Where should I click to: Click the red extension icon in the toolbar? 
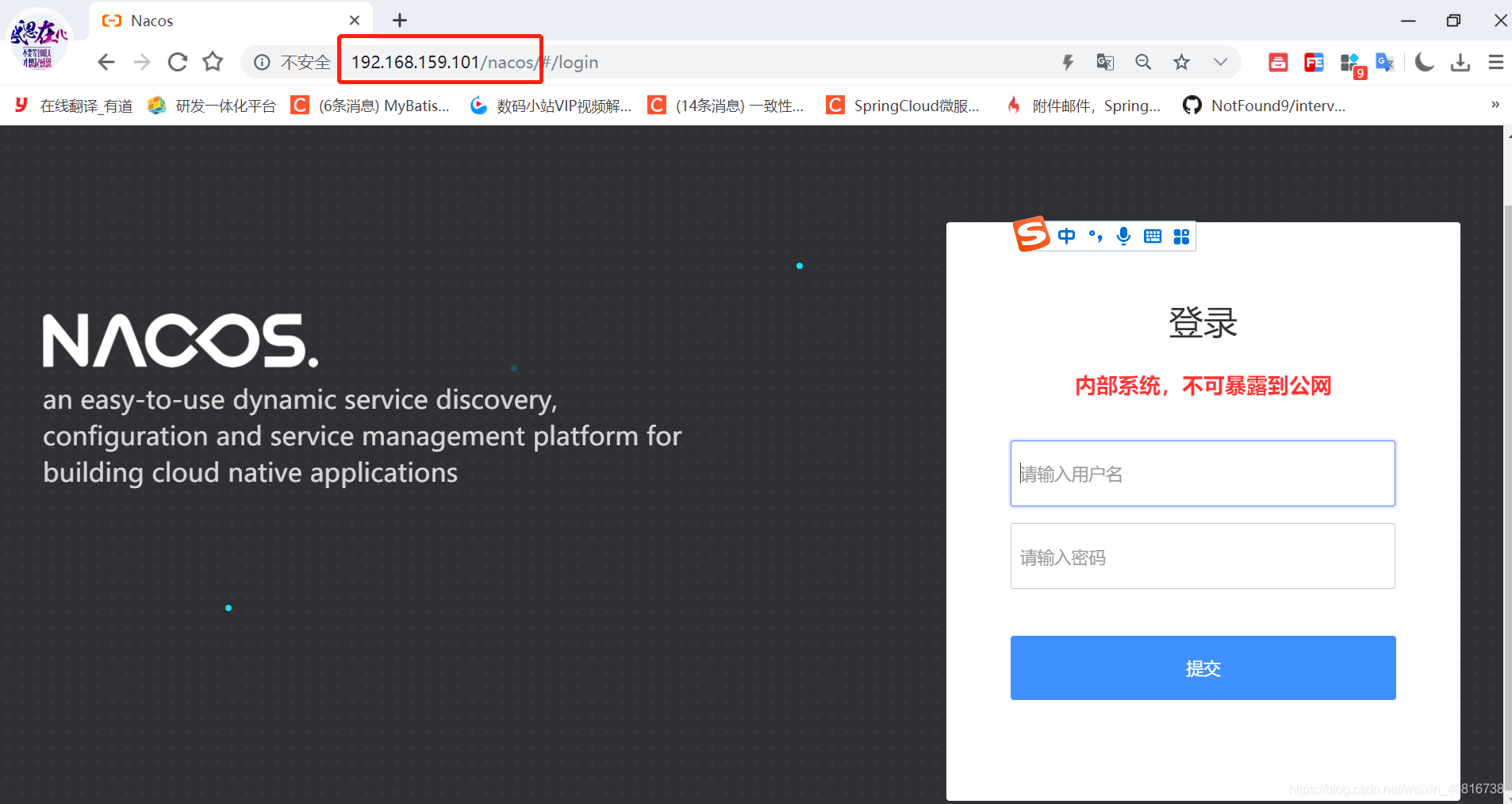(x=1278, y=62)
